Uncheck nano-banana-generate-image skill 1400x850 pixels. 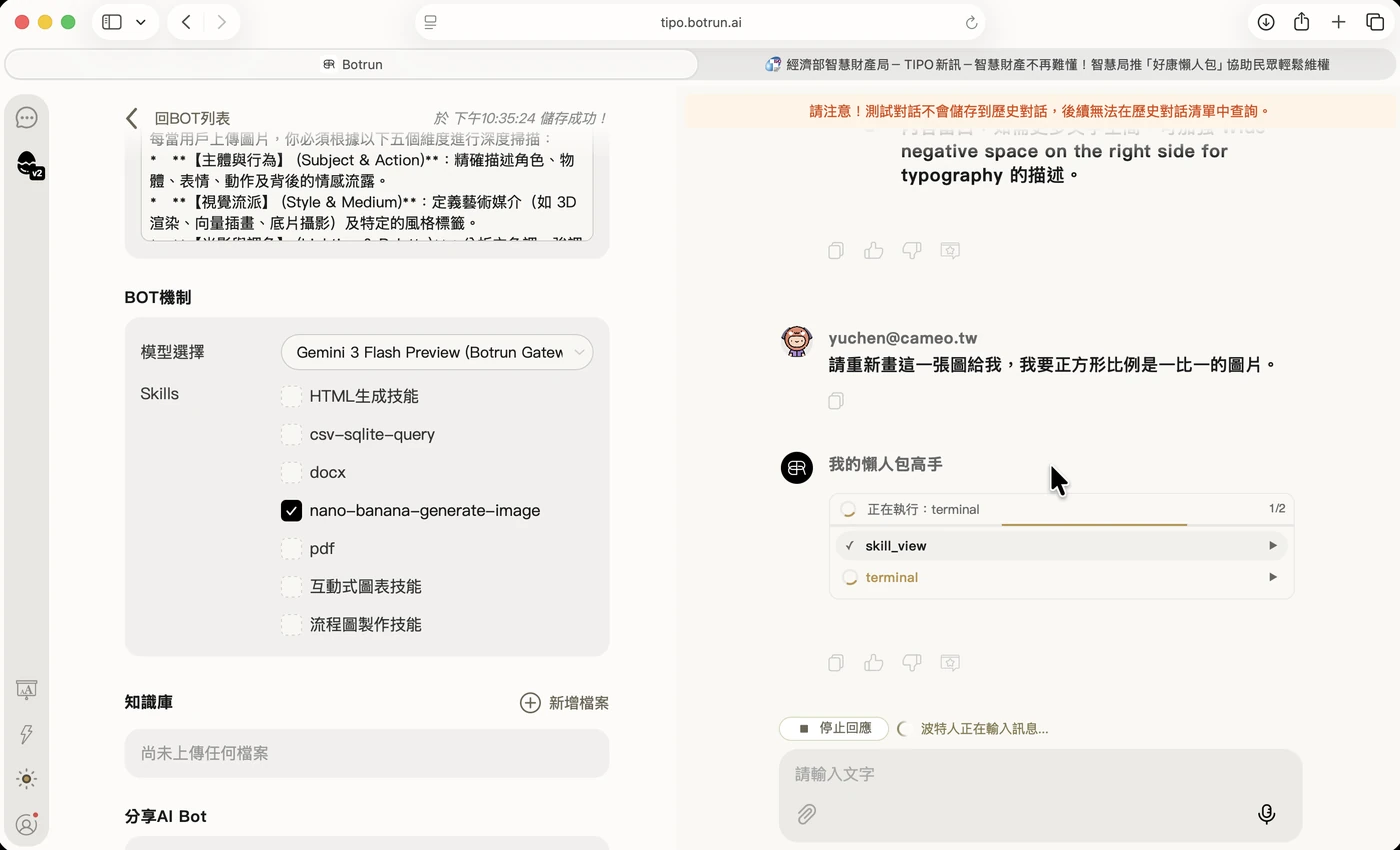pos(291,511)
